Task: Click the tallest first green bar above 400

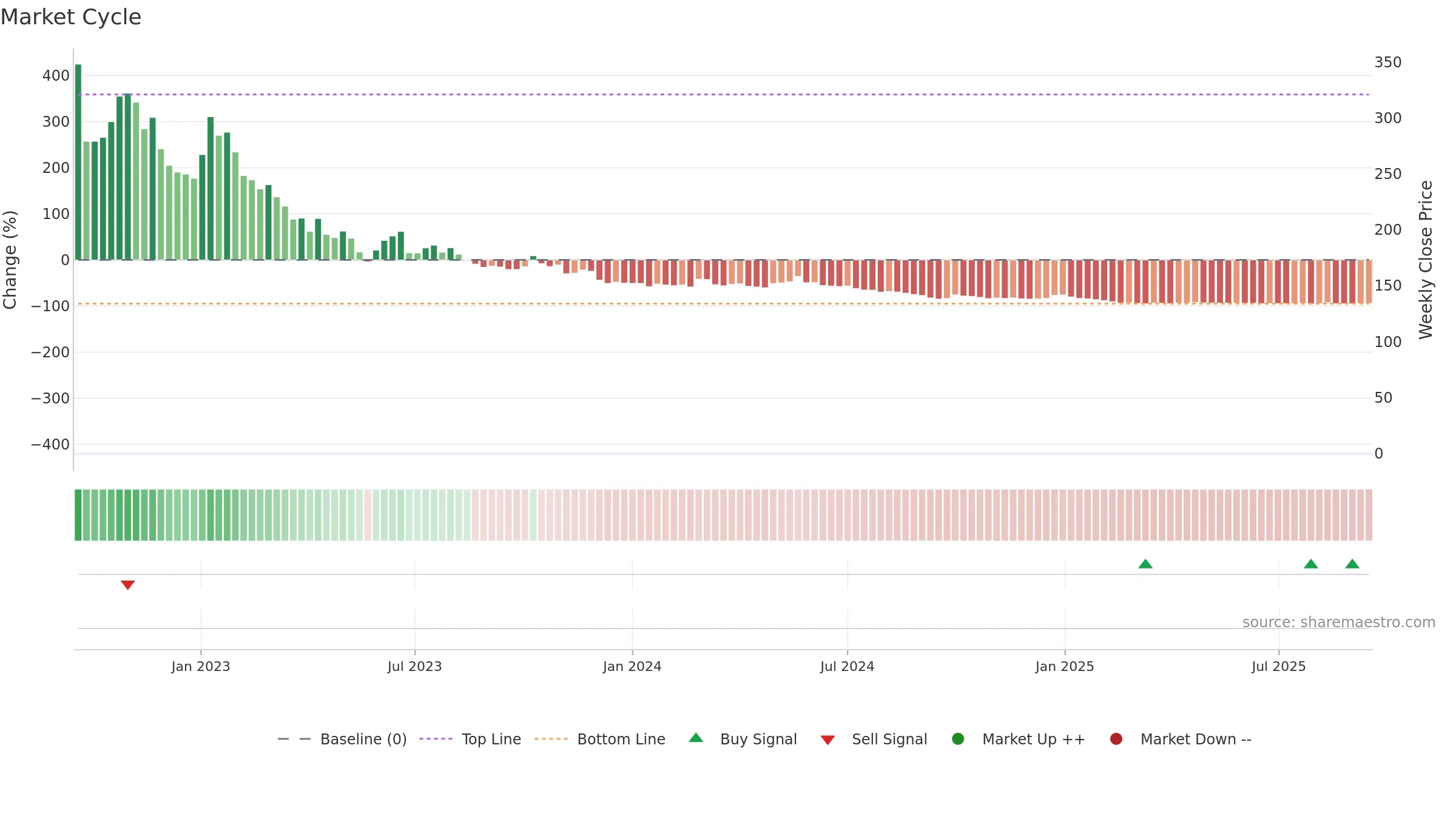Action: pyautogui.click(x=78, y=162)
